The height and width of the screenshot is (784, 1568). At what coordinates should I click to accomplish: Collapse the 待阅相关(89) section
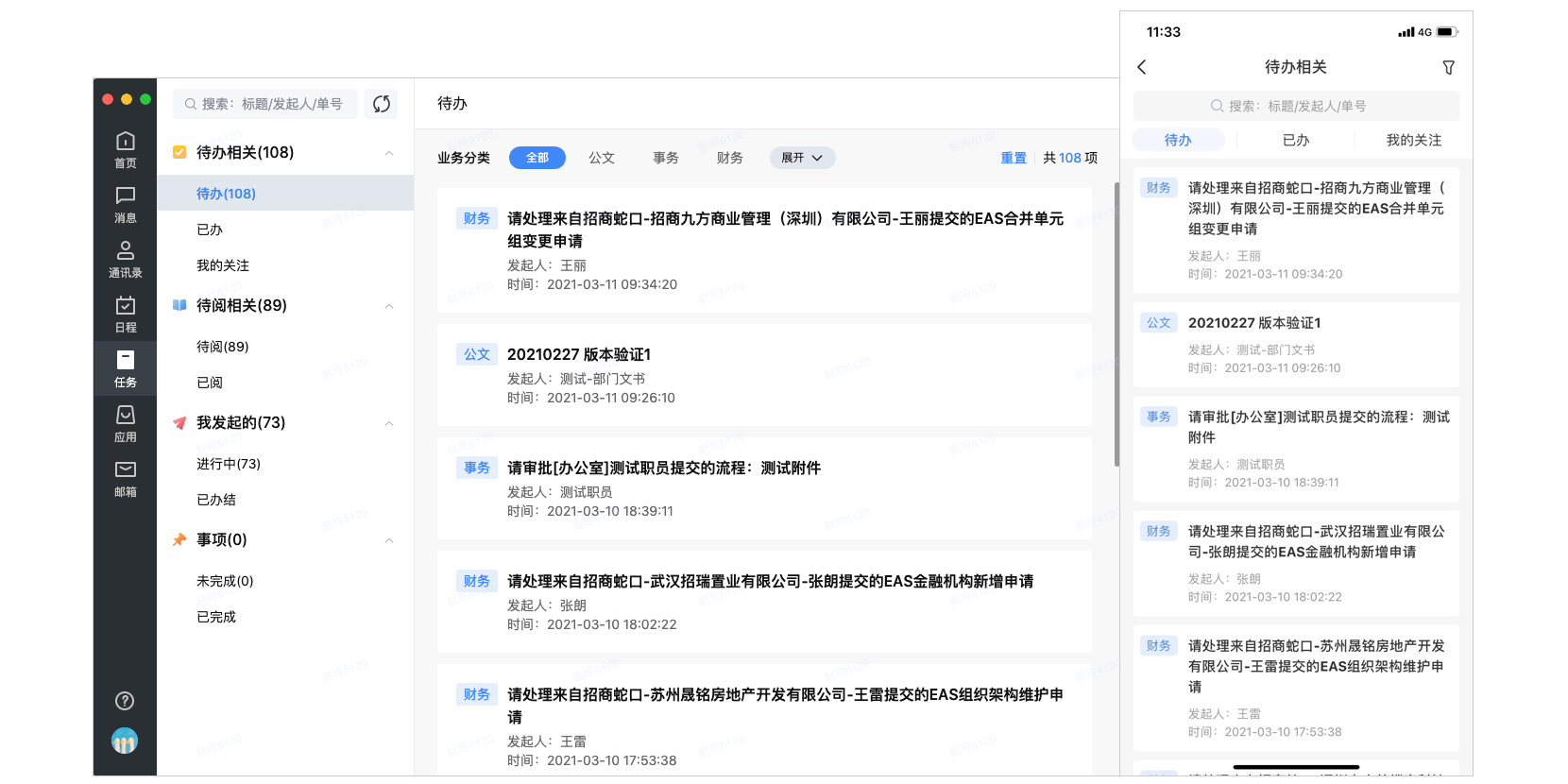(x=389, y=306)
